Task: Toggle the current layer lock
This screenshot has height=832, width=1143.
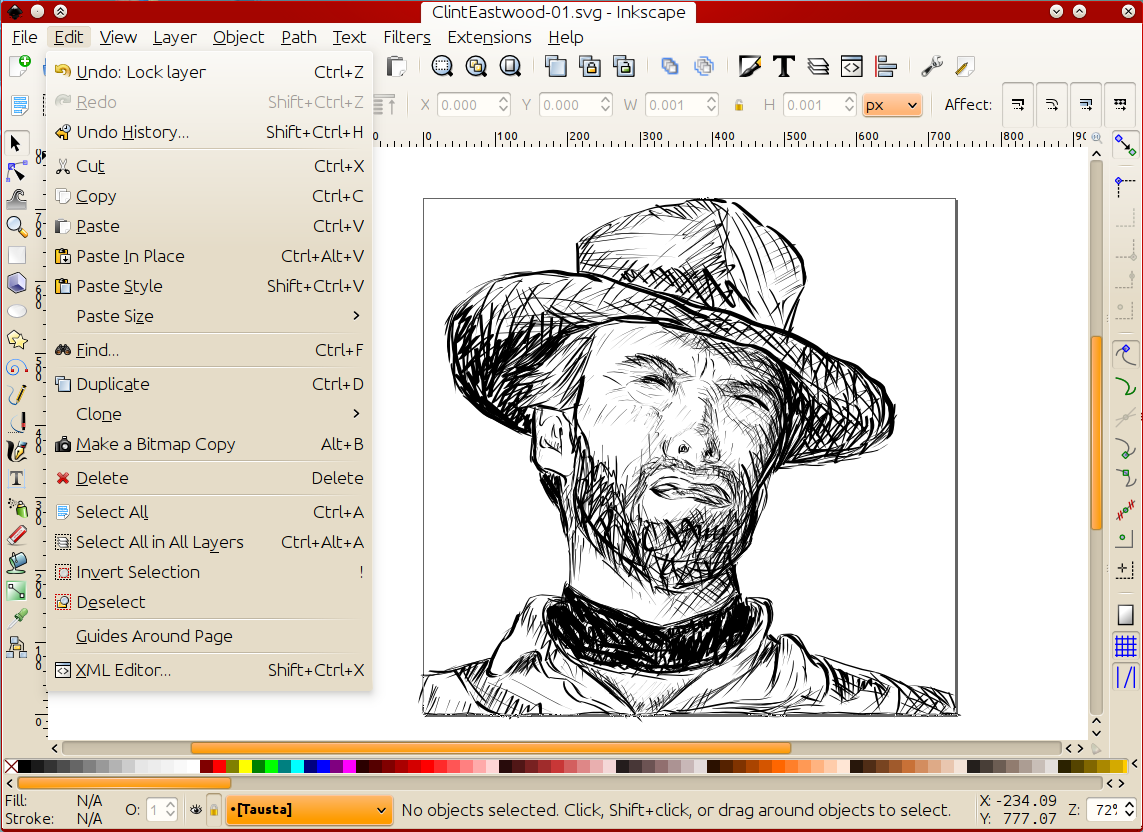Action: (214, 810)
